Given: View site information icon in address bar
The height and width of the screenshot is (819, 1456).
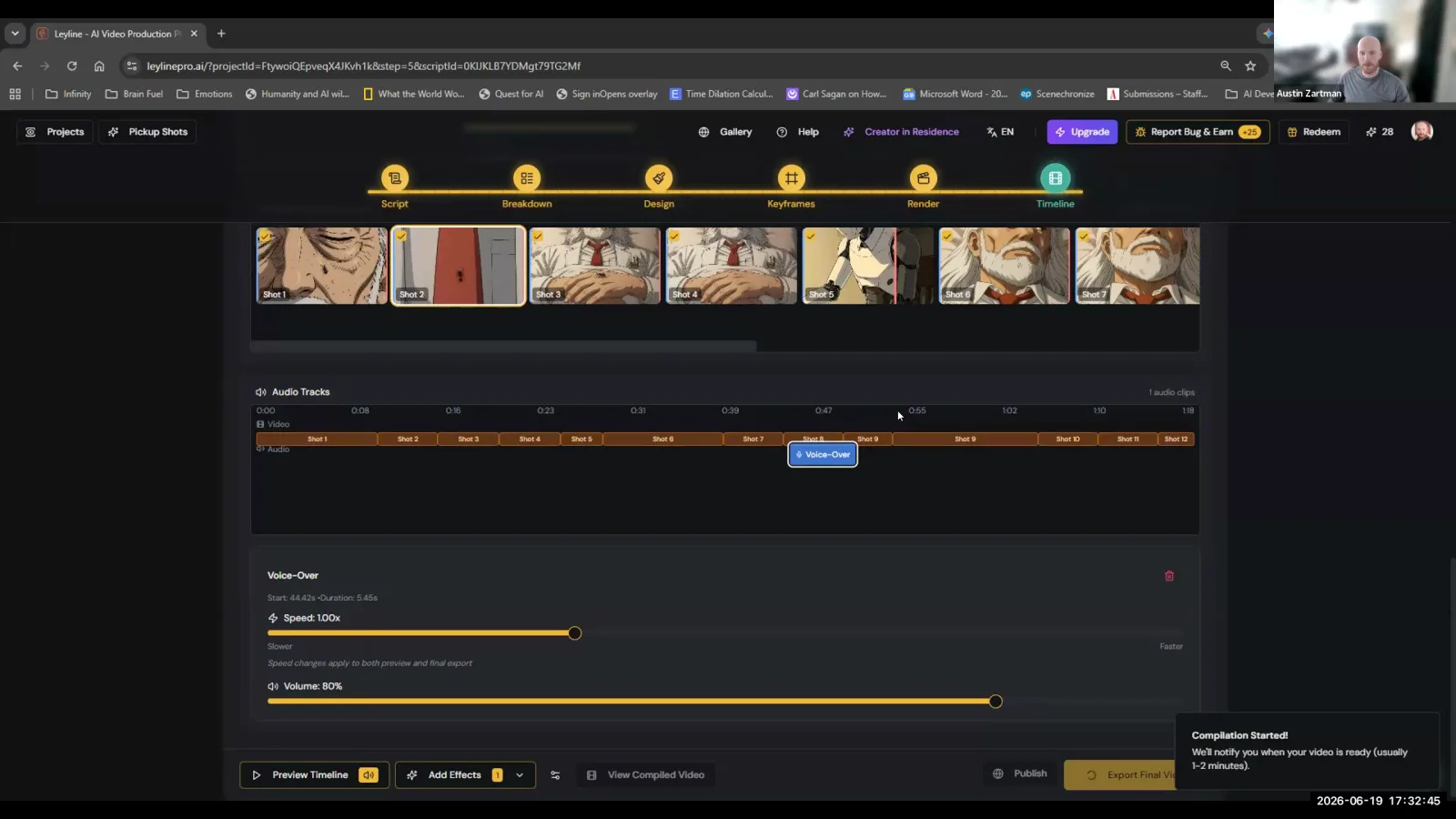Looking at the screenshot, I should [132, 66].
